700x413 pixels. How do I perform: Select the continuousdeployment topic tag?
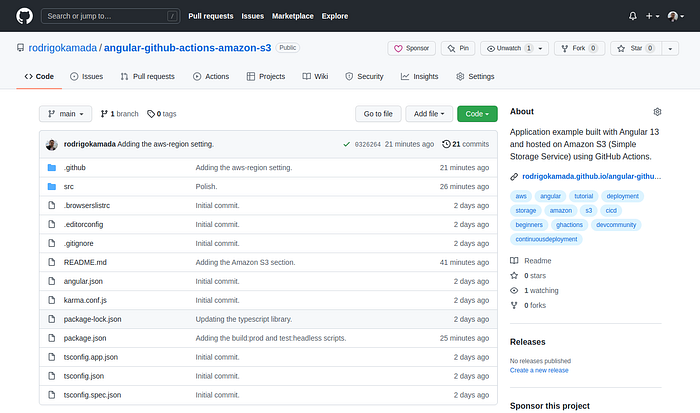546,239
